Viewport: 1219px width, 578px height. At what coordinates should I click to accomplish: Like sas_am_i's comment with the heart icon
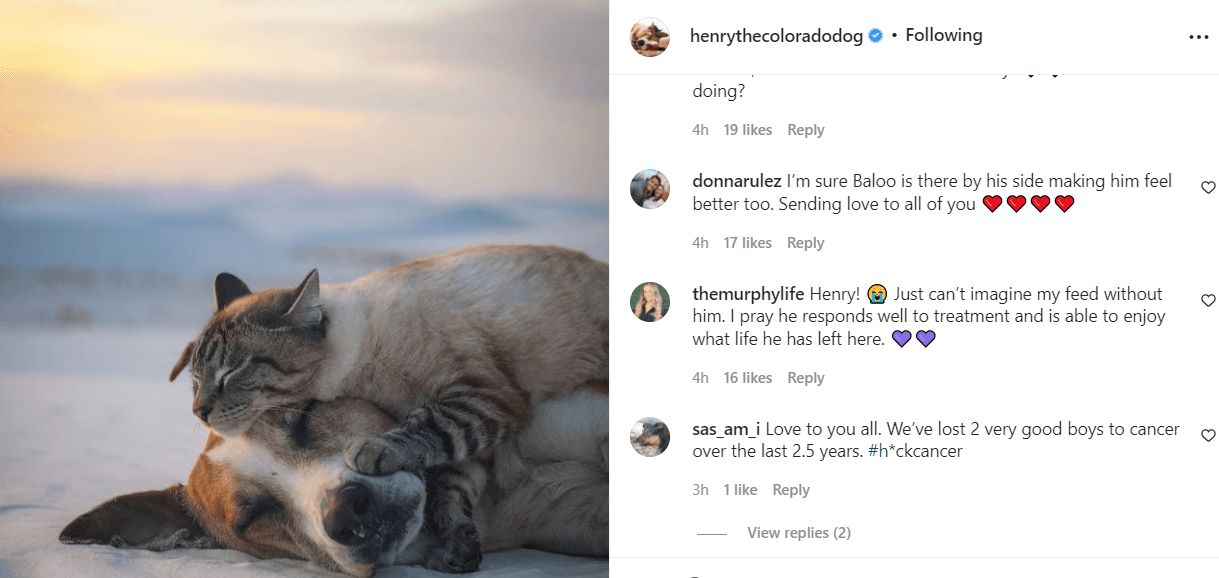click(x=1208, y=436)
